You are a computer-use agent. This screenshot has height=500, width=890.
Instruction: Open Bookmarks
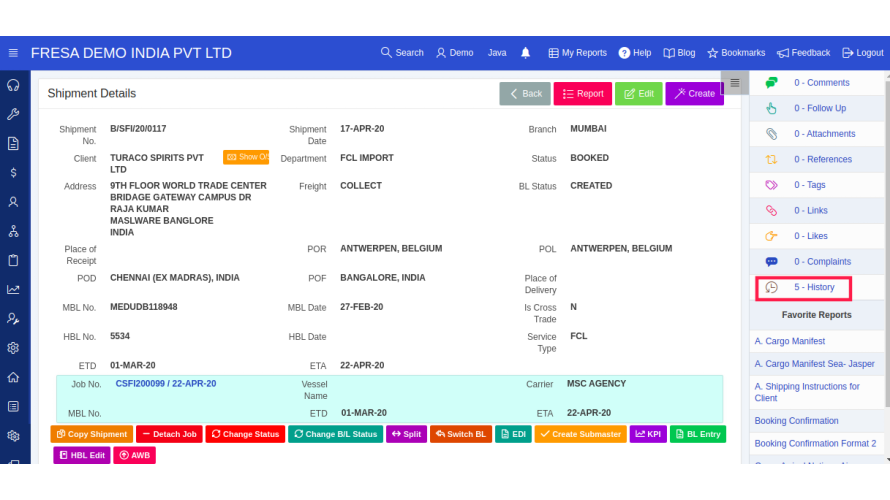[x=736, y=53]
